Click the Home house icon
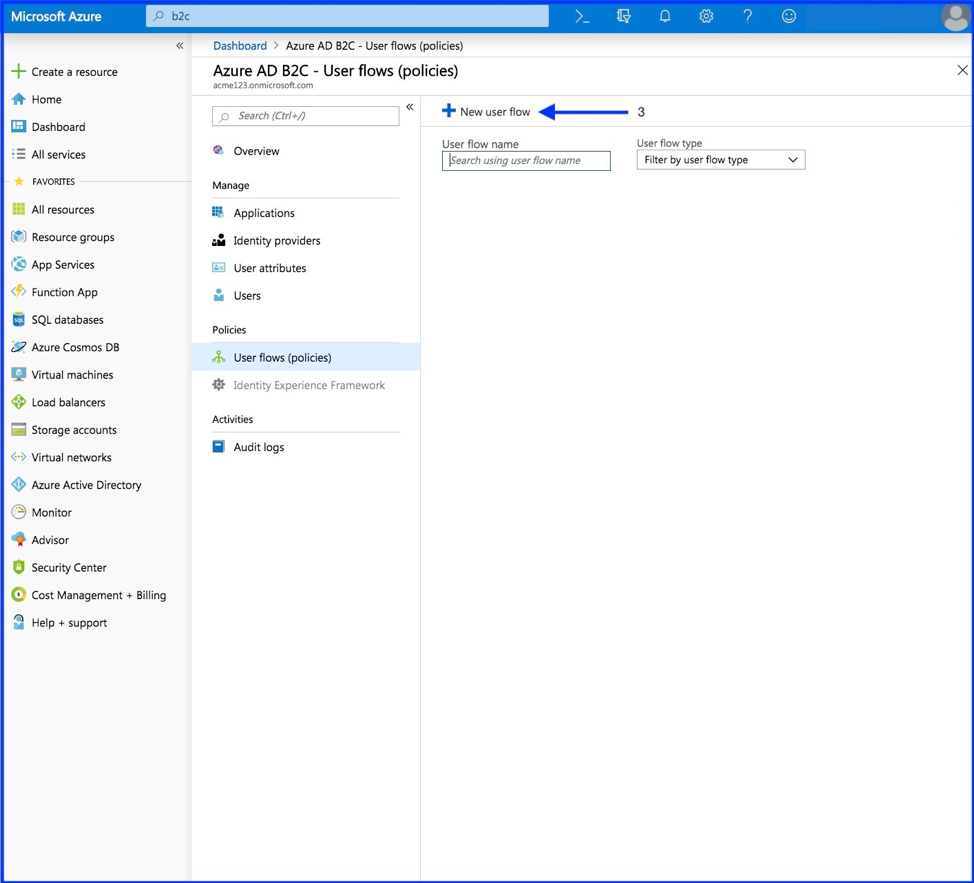This screenshot has height=883, width=974. 19,99
